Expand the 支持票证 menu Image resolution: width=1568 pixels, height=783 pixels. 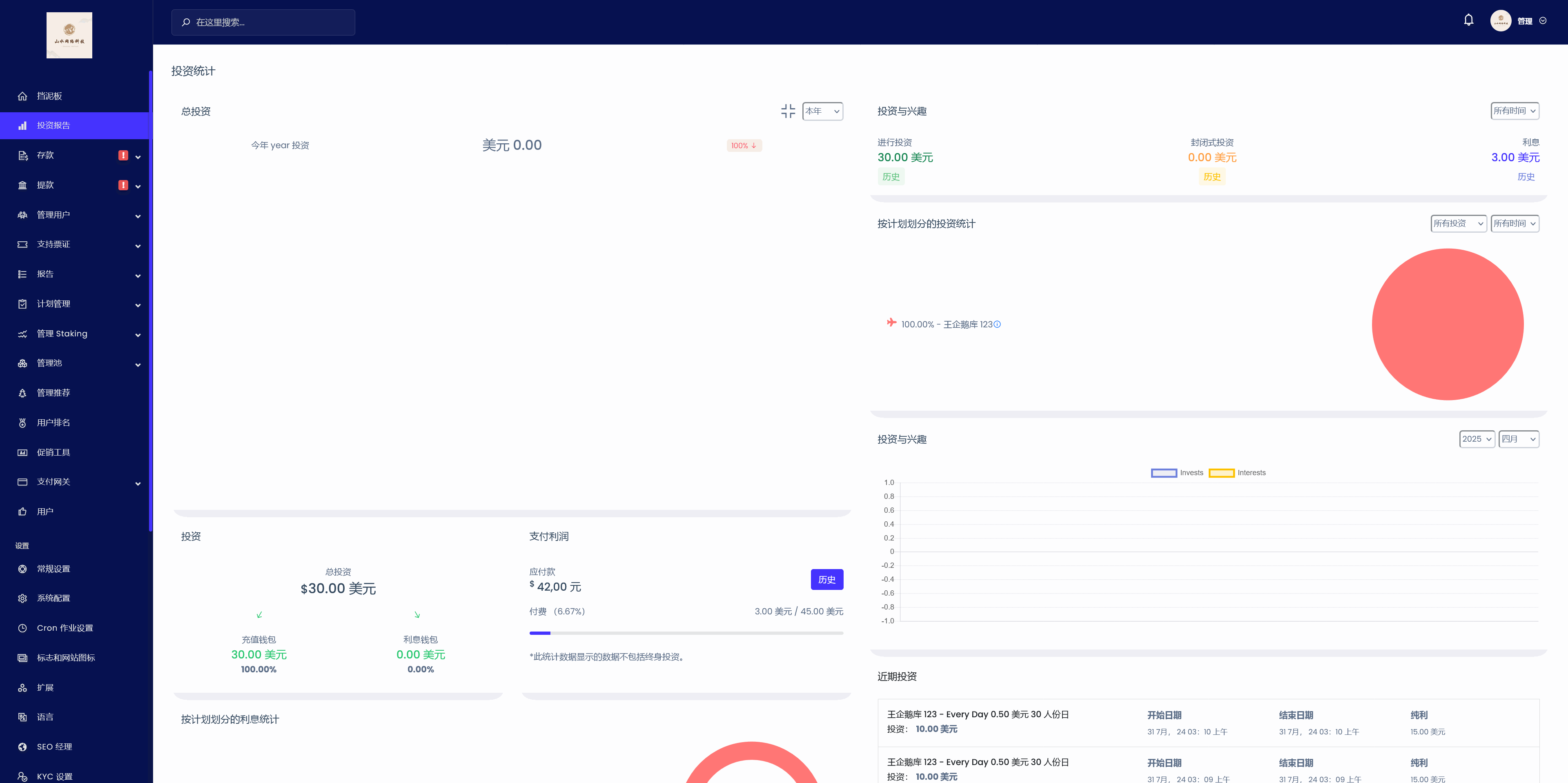[138, 245]
